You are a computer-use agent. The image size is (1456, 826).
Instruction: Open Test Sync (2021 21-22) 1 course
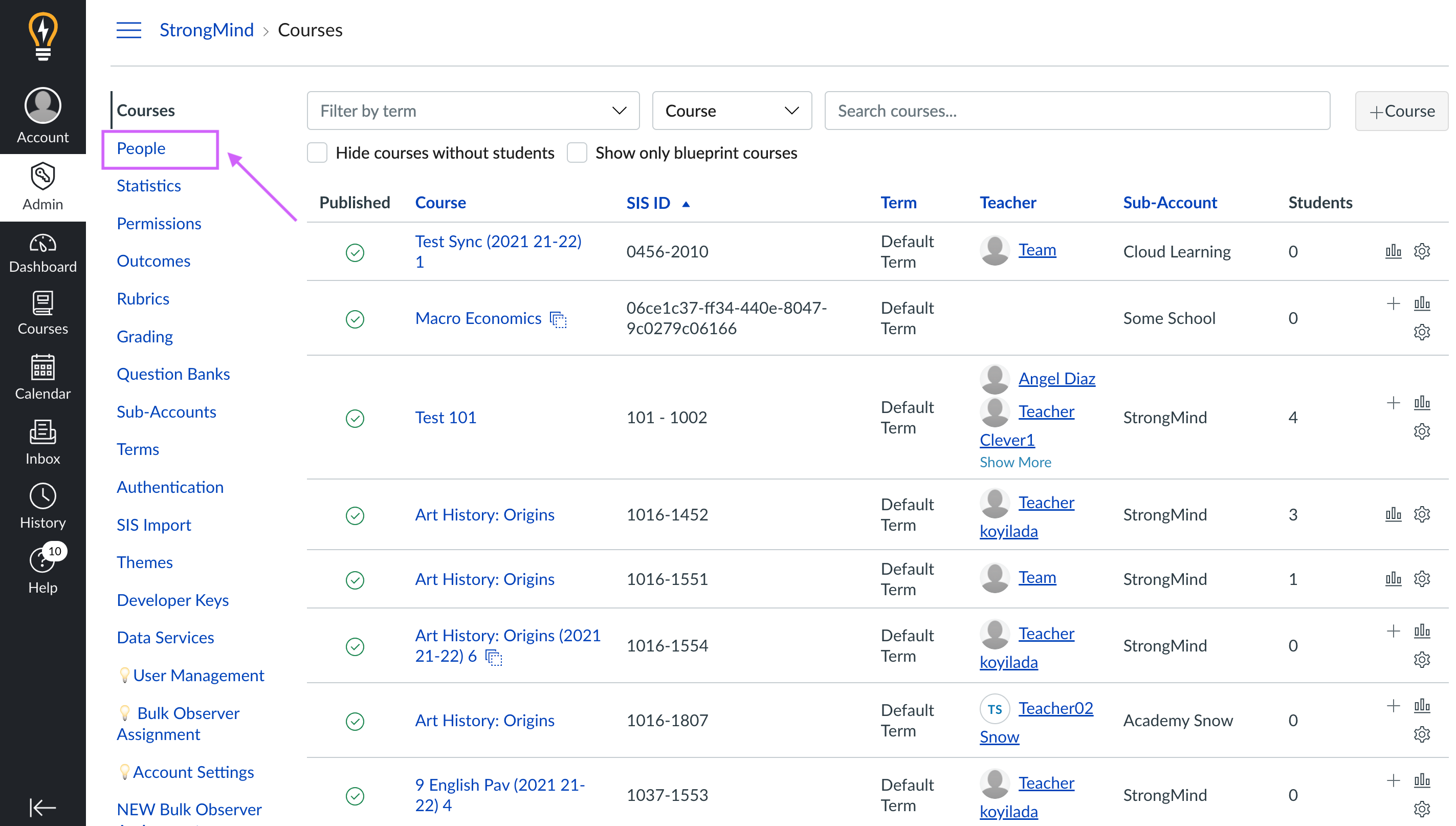coord(498,251)
